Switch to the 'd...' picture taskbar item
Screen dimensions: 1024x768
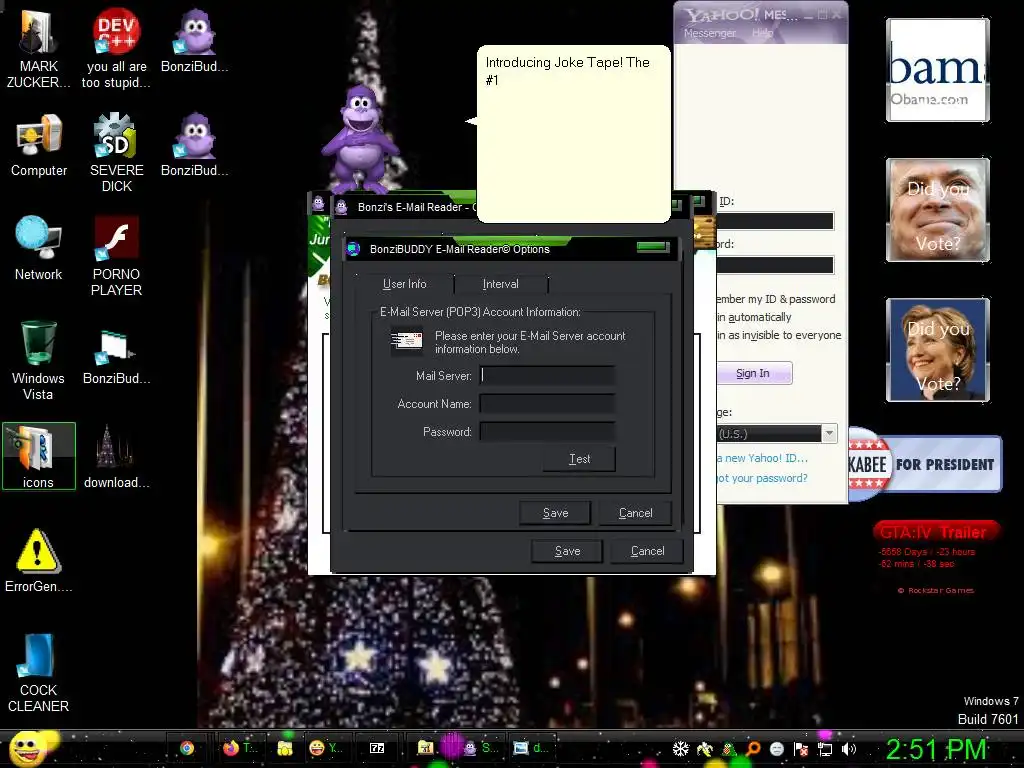tap(530, 748)
